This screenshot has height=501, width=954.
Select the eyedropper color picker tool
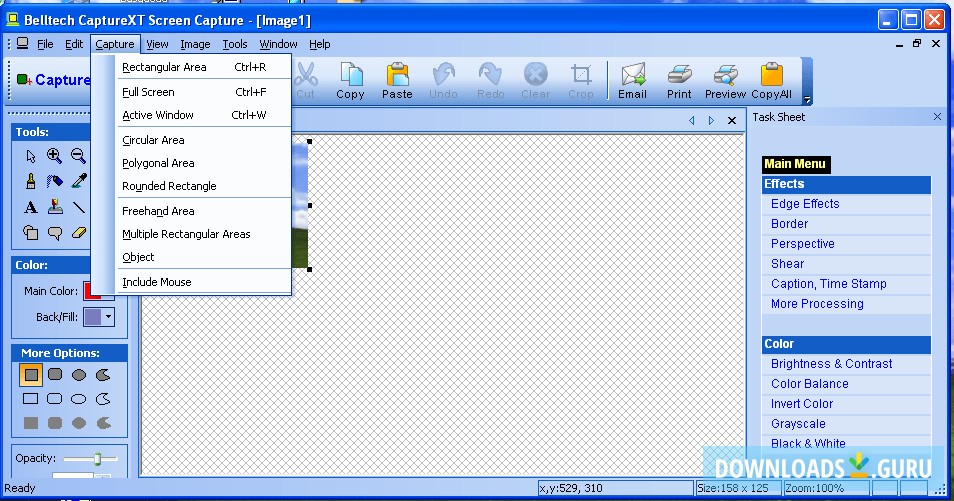[79, 181]
